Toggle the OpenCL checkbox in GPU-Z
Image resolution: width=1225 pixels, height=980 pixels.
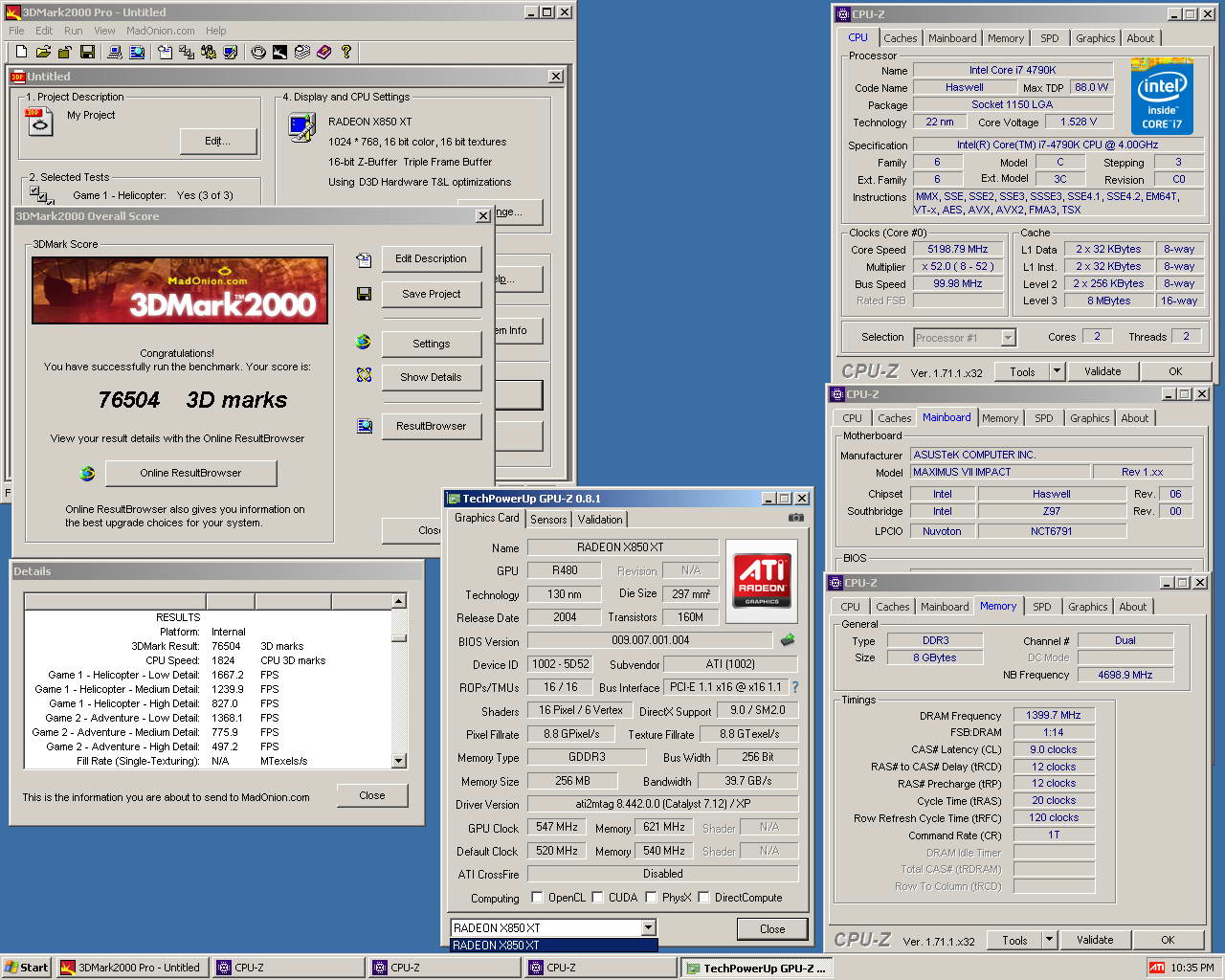coord(537,898)
